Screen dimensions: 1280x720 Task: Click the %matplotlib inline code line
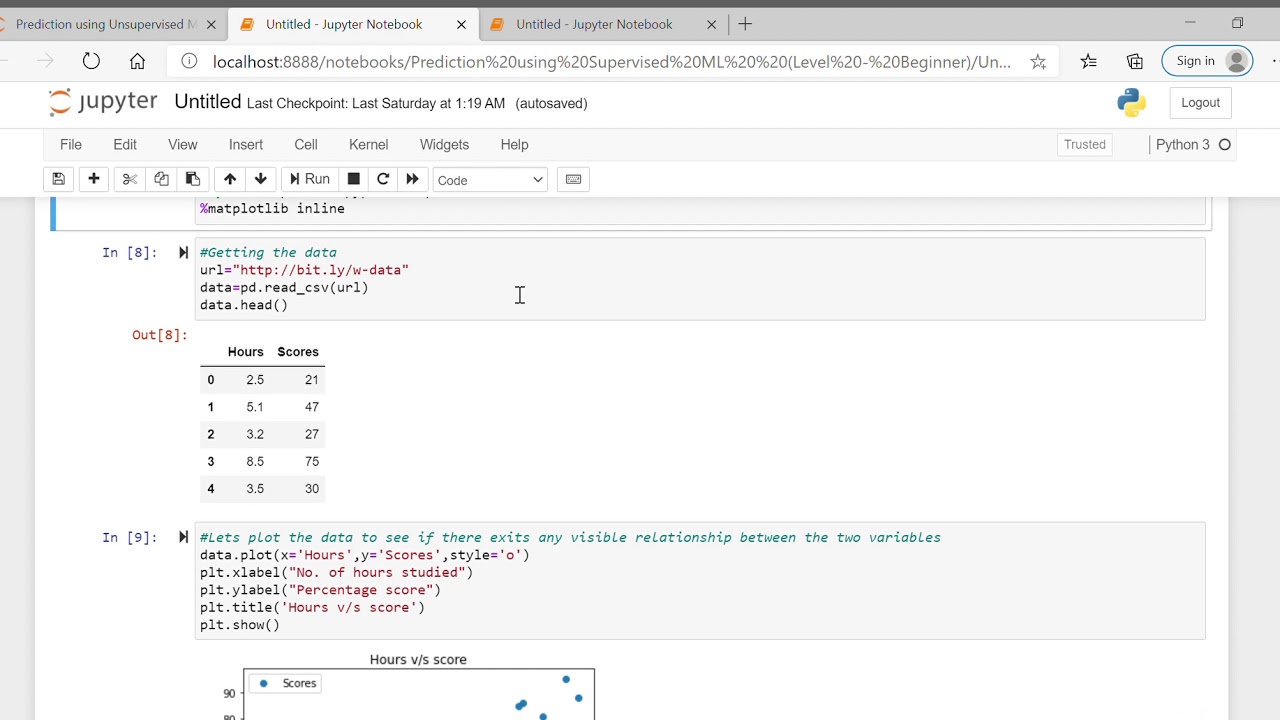(272, 208)
